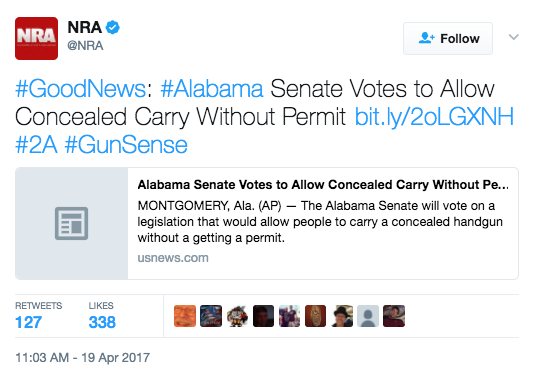The width and height of the screenshot is (544, 372).
Task: Click the usnews.com source link
Action: point(173,258)
